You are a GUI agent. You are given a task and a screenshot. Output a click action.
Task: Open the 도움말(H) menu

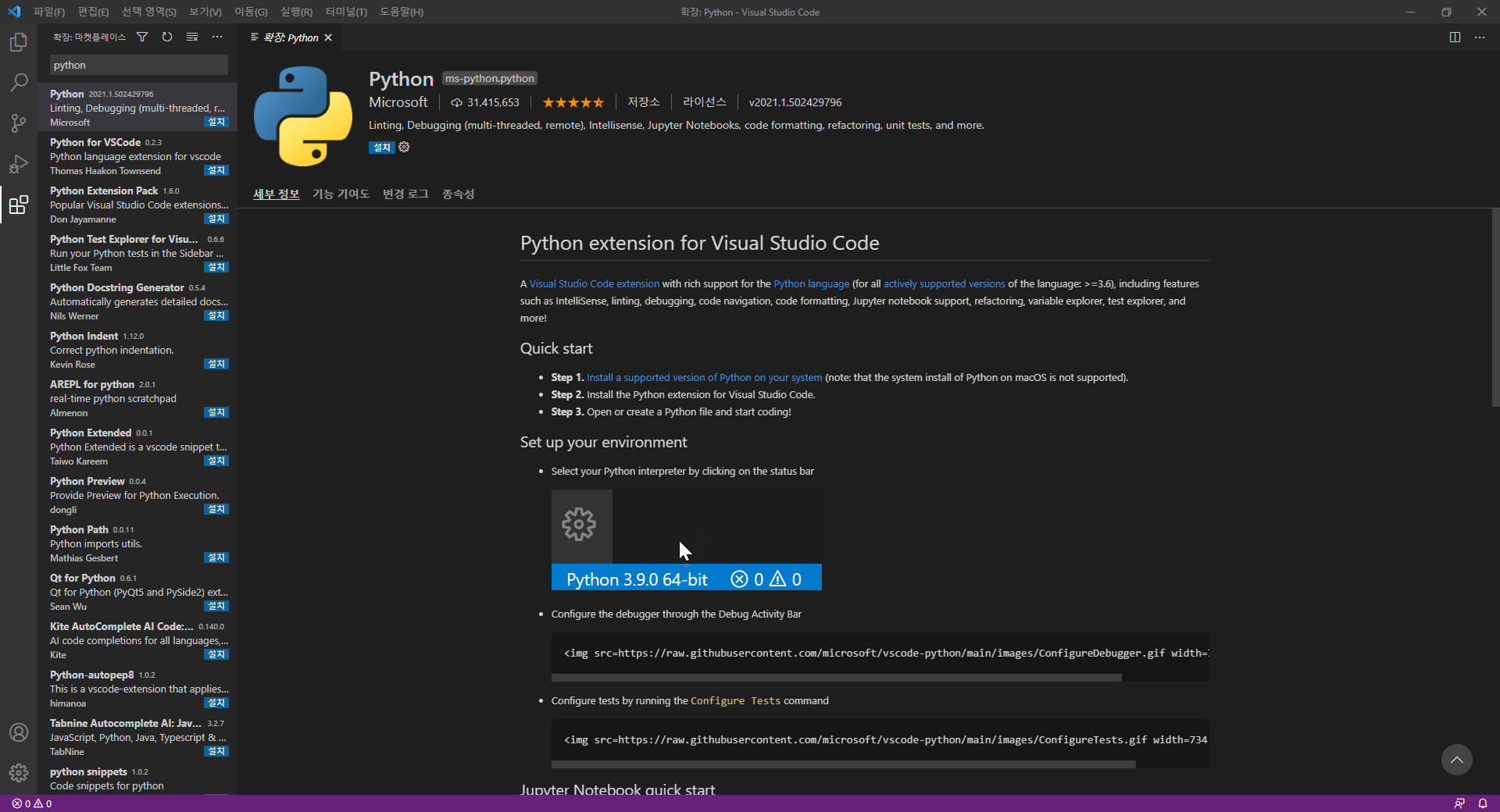402,12
